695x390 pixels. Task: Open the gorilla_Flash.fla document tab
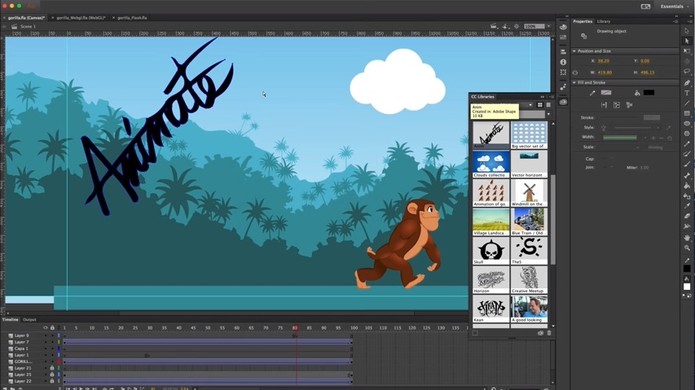point(132,18)
